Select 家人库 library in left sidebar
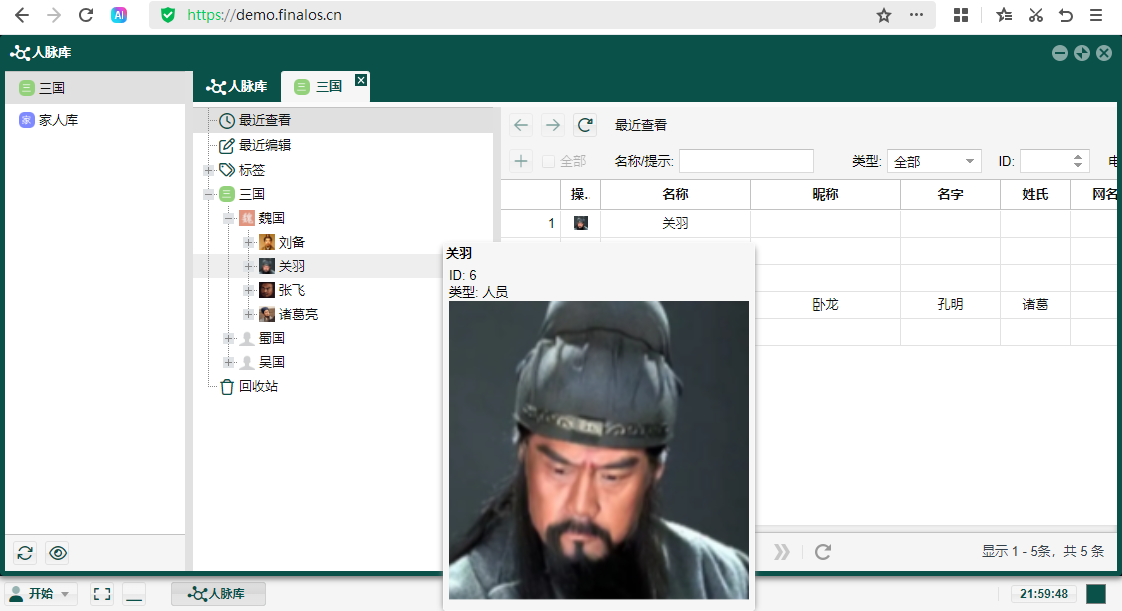1122x611 pixels. [95, 120]
